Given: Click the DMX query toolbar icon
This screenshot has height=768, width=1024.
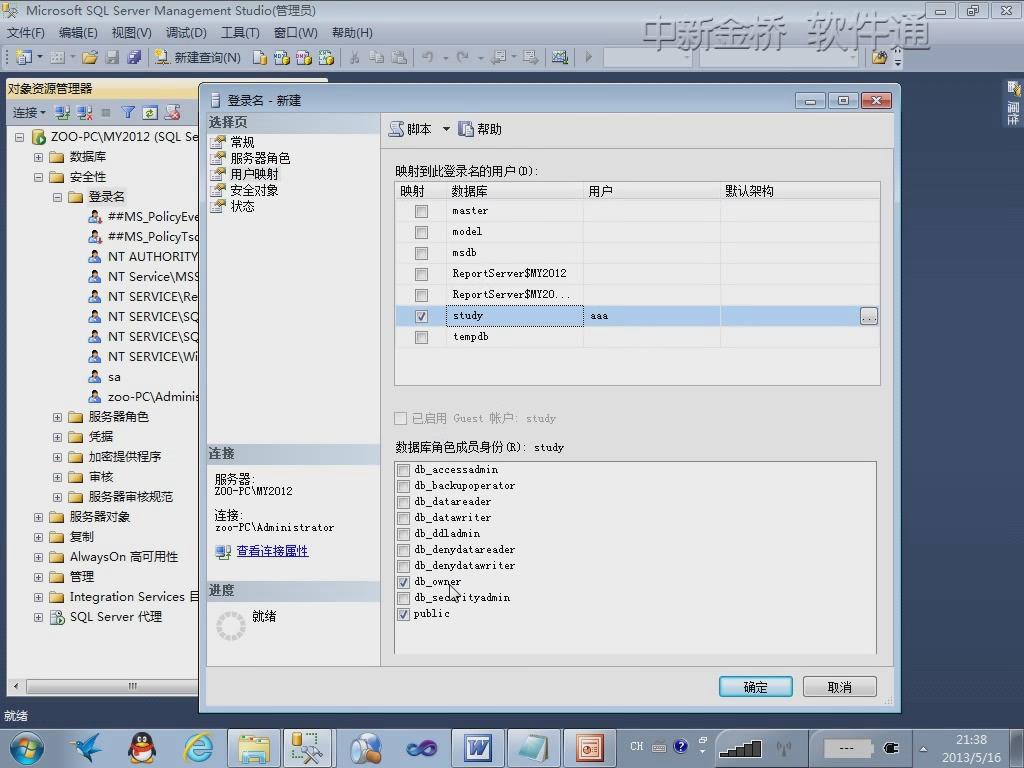Looking at the screenshot, I should [x=304, y=57].
